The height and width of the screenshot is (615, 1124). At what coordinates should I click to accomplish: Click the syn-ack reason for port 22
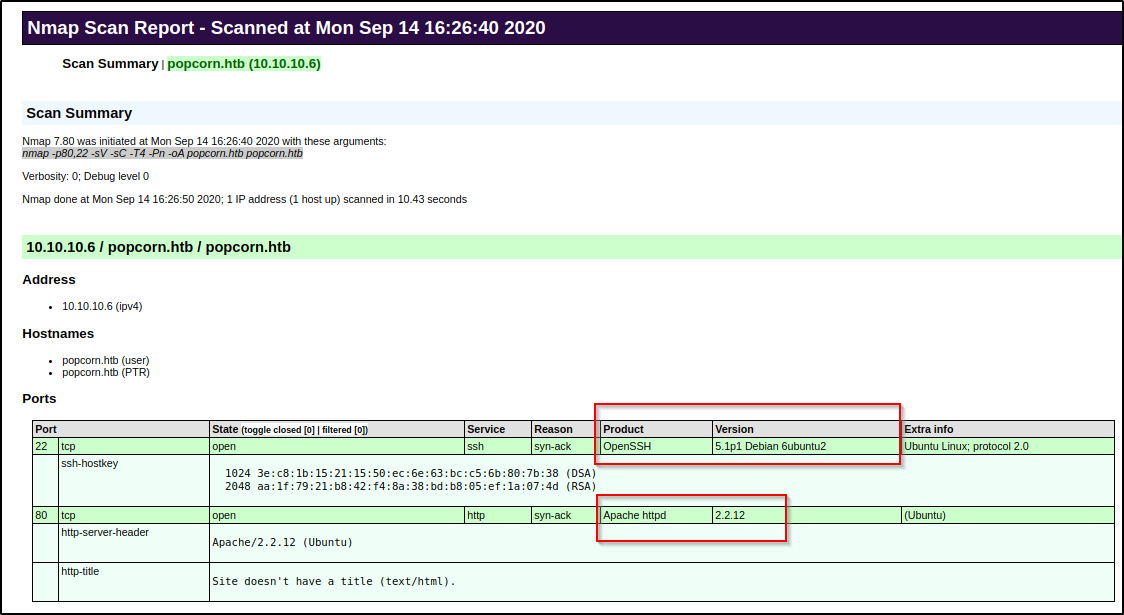[x=566, y=446]
